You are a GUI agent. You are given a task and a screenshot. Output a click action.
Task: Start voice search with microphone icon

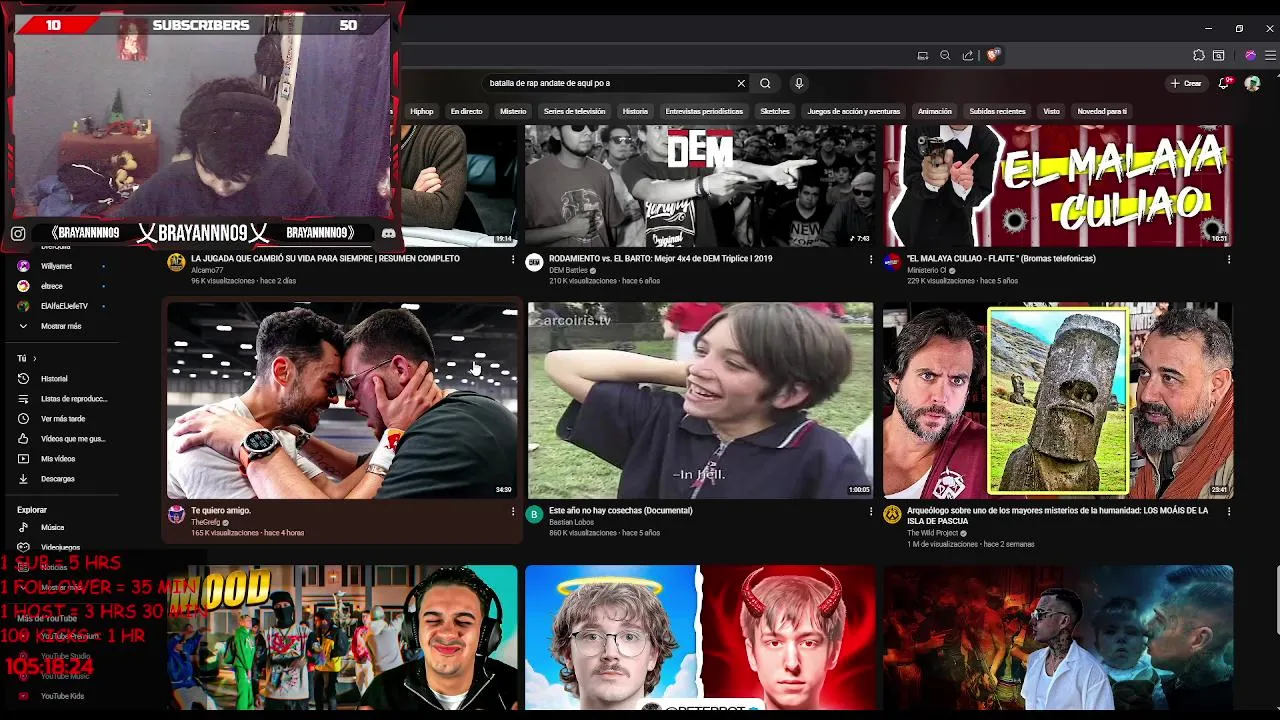[x=798, y=83]
